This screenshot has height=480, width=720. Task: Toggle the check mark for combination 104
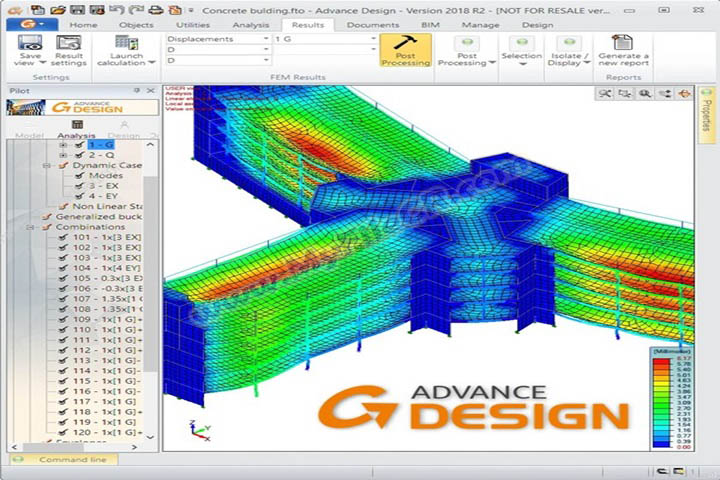coord(63,268)
